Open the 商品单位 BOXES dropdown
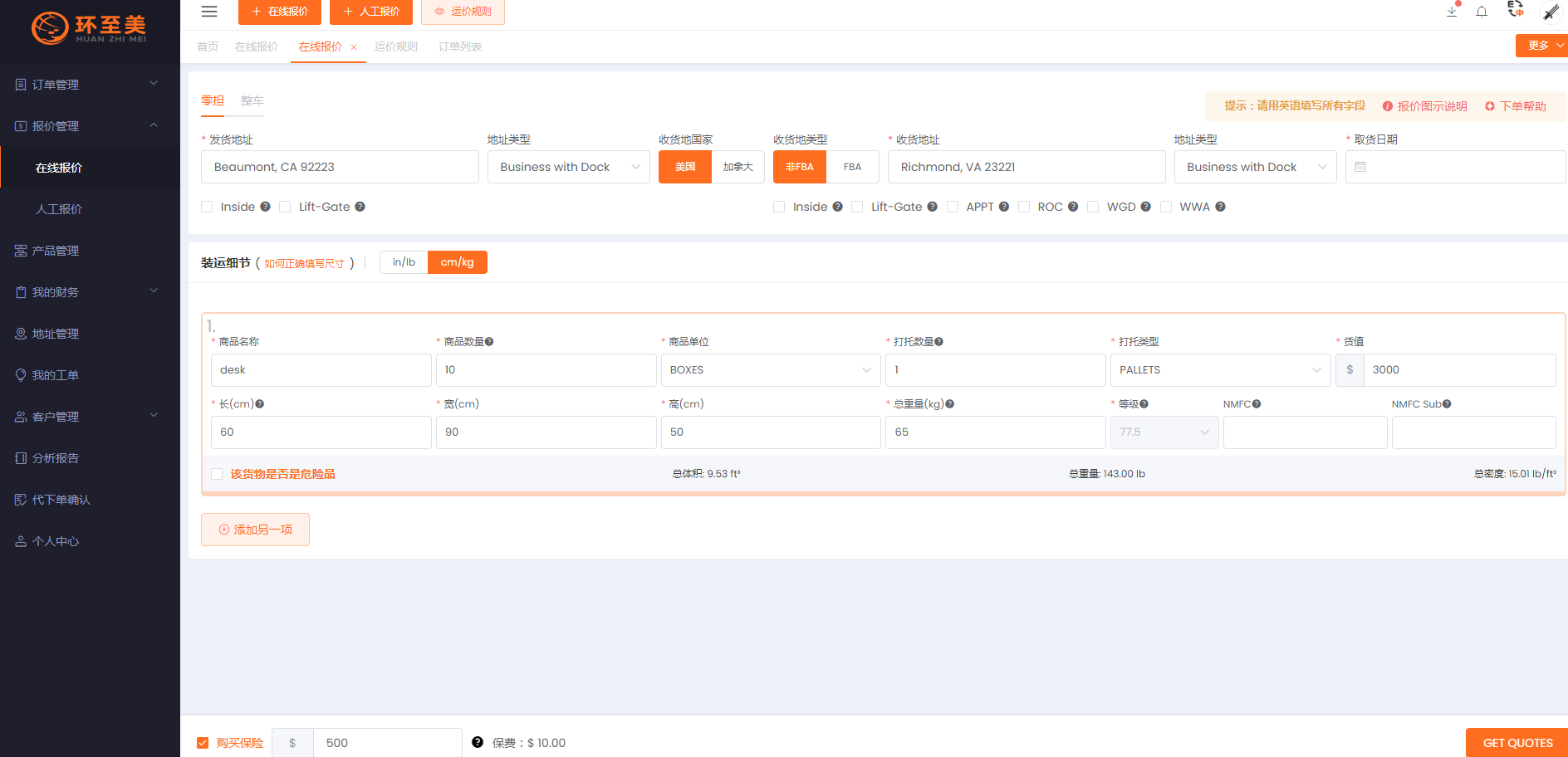 pyautogui.click(x=770, y=370)
